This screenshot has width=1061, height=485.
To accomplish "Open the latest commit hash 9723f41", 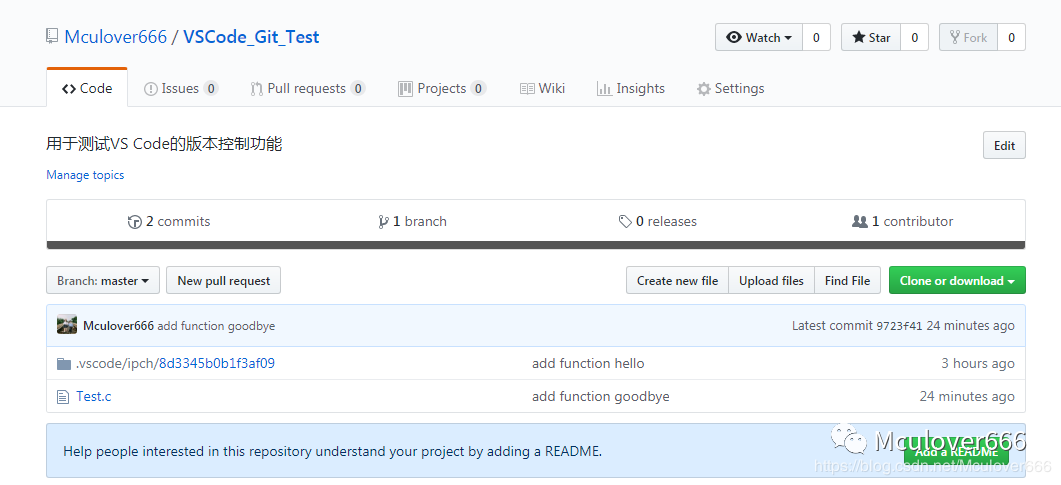I will tap(899, 326).
